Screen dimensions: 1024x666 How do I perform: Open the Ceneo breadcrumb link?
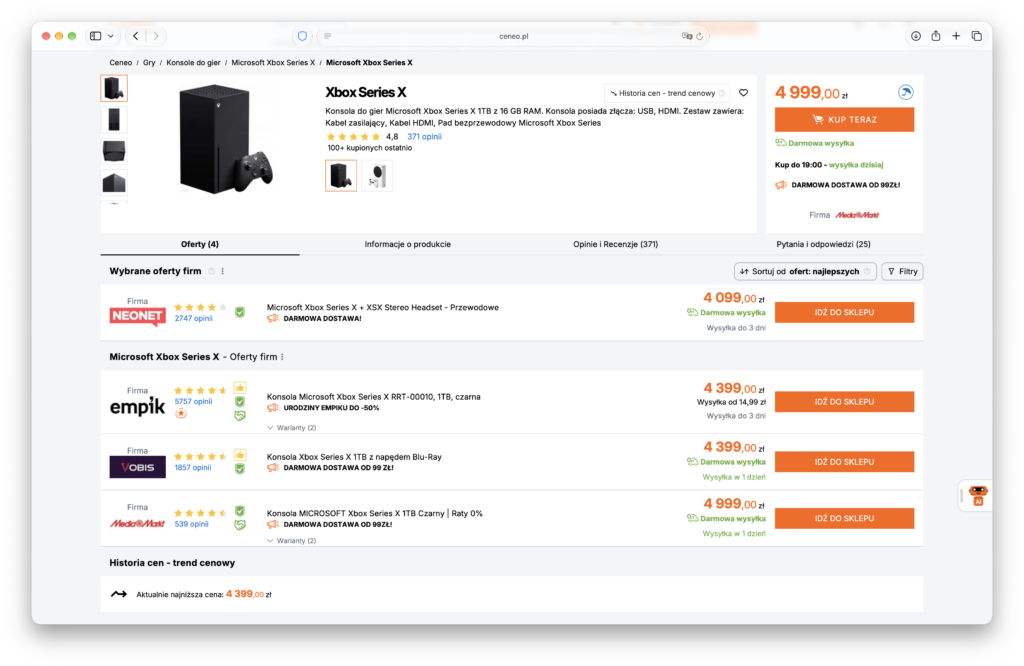(x=120, y=63)
